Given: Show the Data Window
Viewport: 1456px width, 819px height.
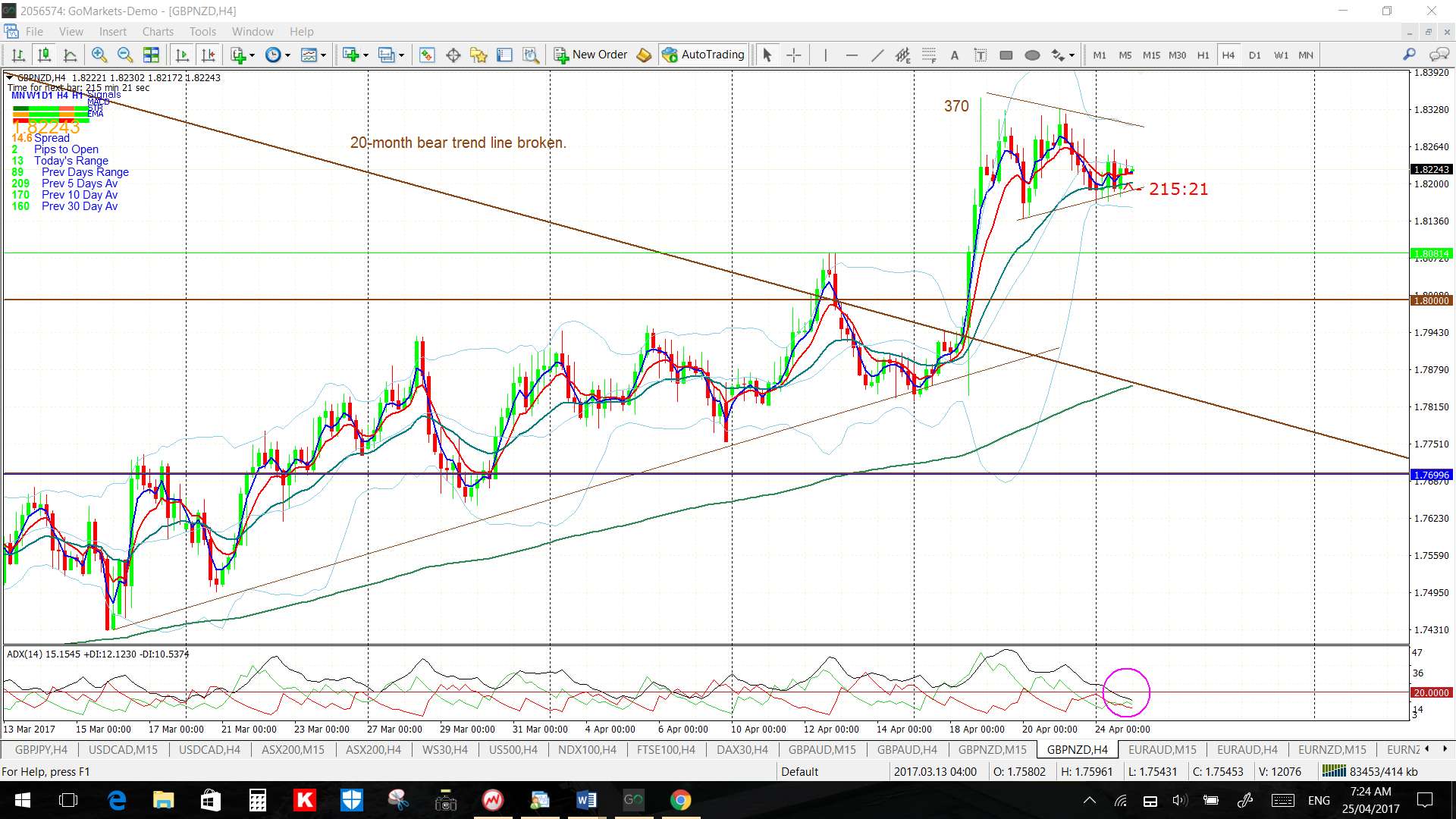Looking at the screenshot, I should click(453, 55).
